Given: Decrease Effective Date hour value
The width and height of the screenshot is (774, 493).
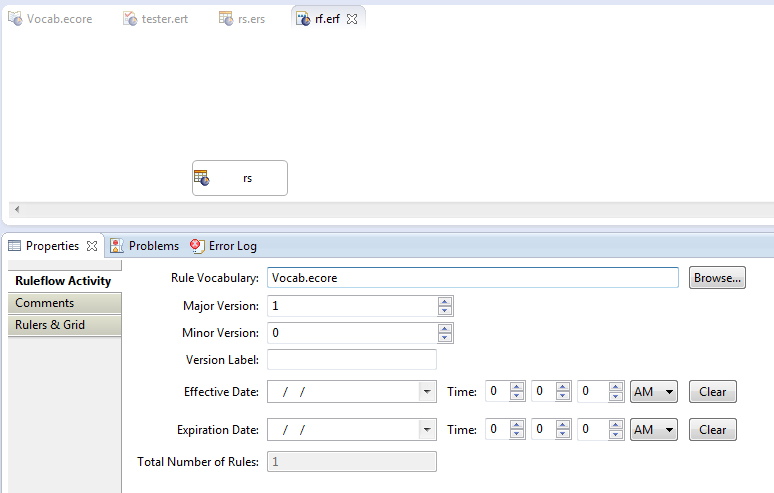Looking at the screenshot, I should pyautogui.click(x=517, y=396).
